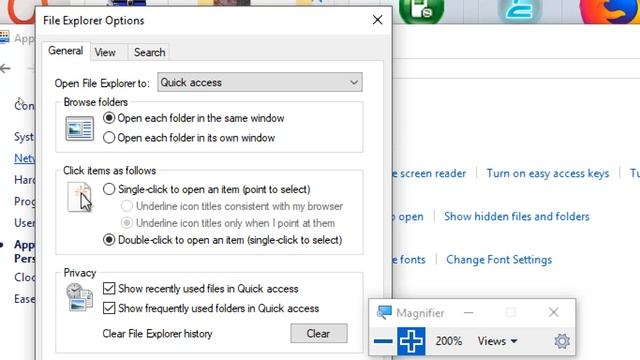The image size is (640, 360).
Task: Click the Clear history button
Action: 319,333
